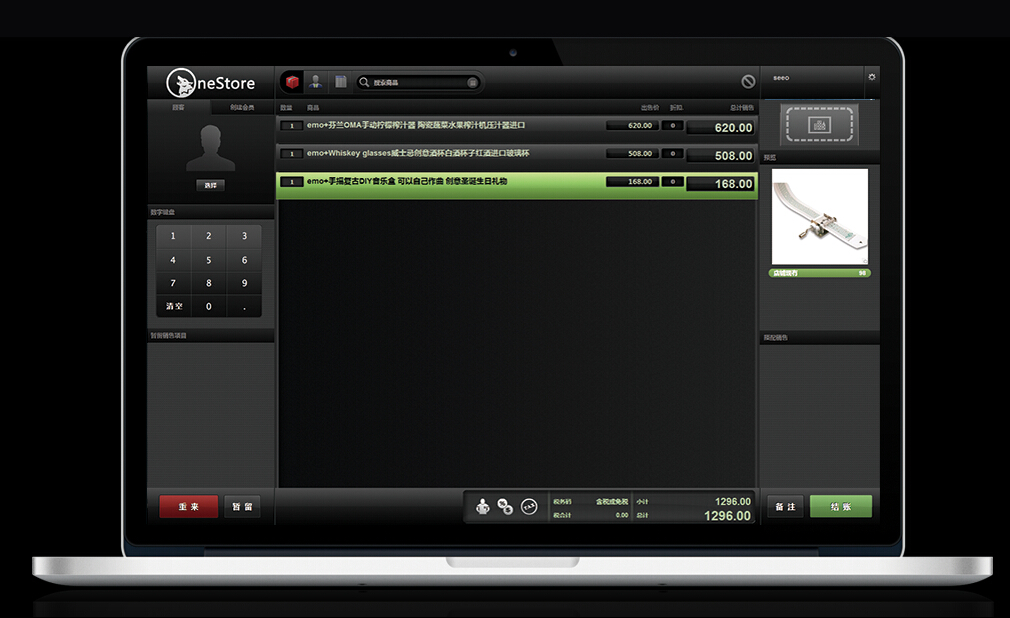Image resolution: width=1010 pixels, height=618 pixels.
Task: Click the 1296.00 grand total value
Action: click(x=727, y=516)
